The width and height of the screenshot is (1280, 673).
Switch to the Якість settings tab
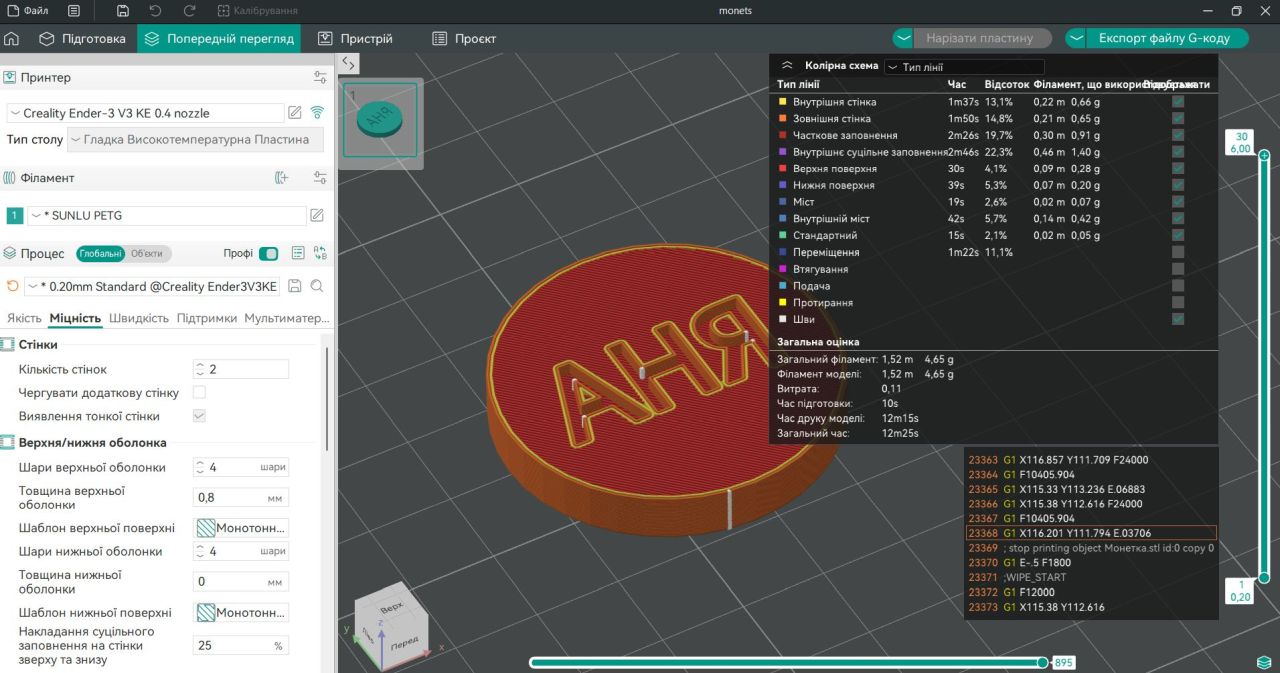(x=24, y=318)
